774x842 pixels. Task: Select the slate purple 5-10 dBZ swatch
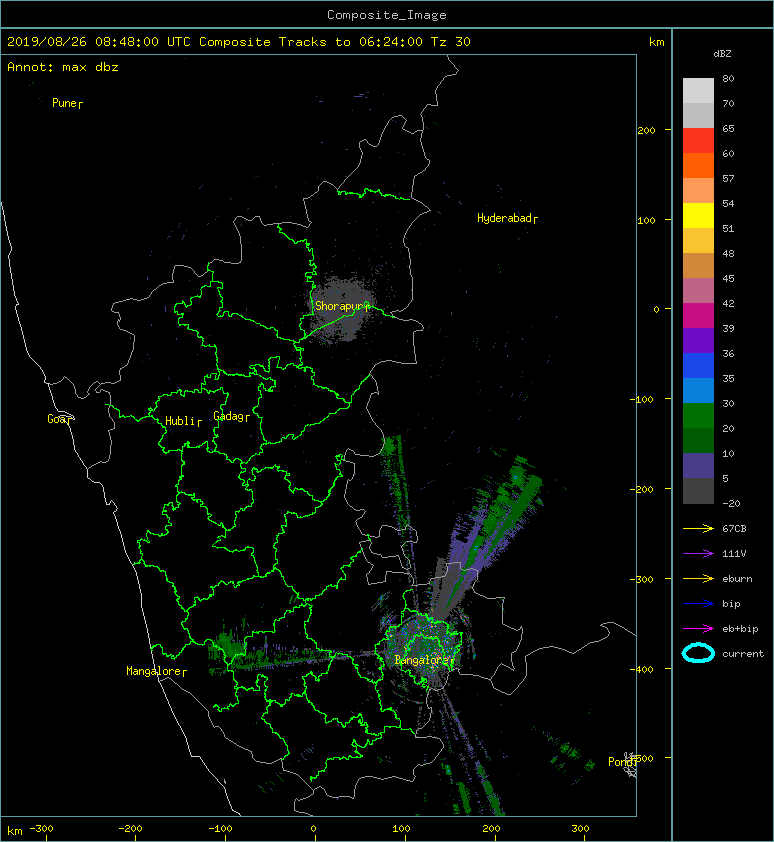pyautogui.click(x=698, y=465)
